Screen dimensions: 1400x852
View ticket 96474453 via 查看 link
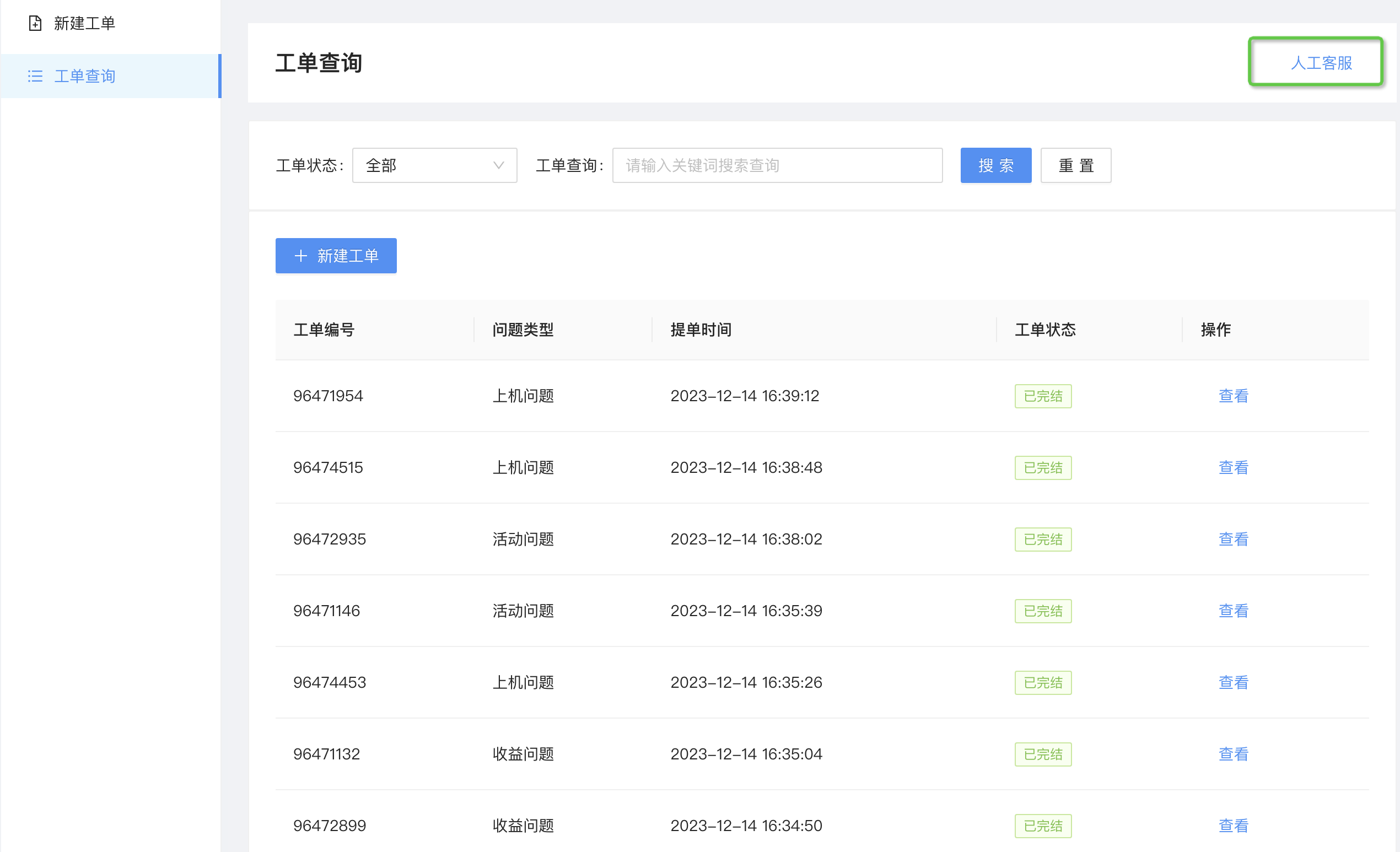[1234, 682]
